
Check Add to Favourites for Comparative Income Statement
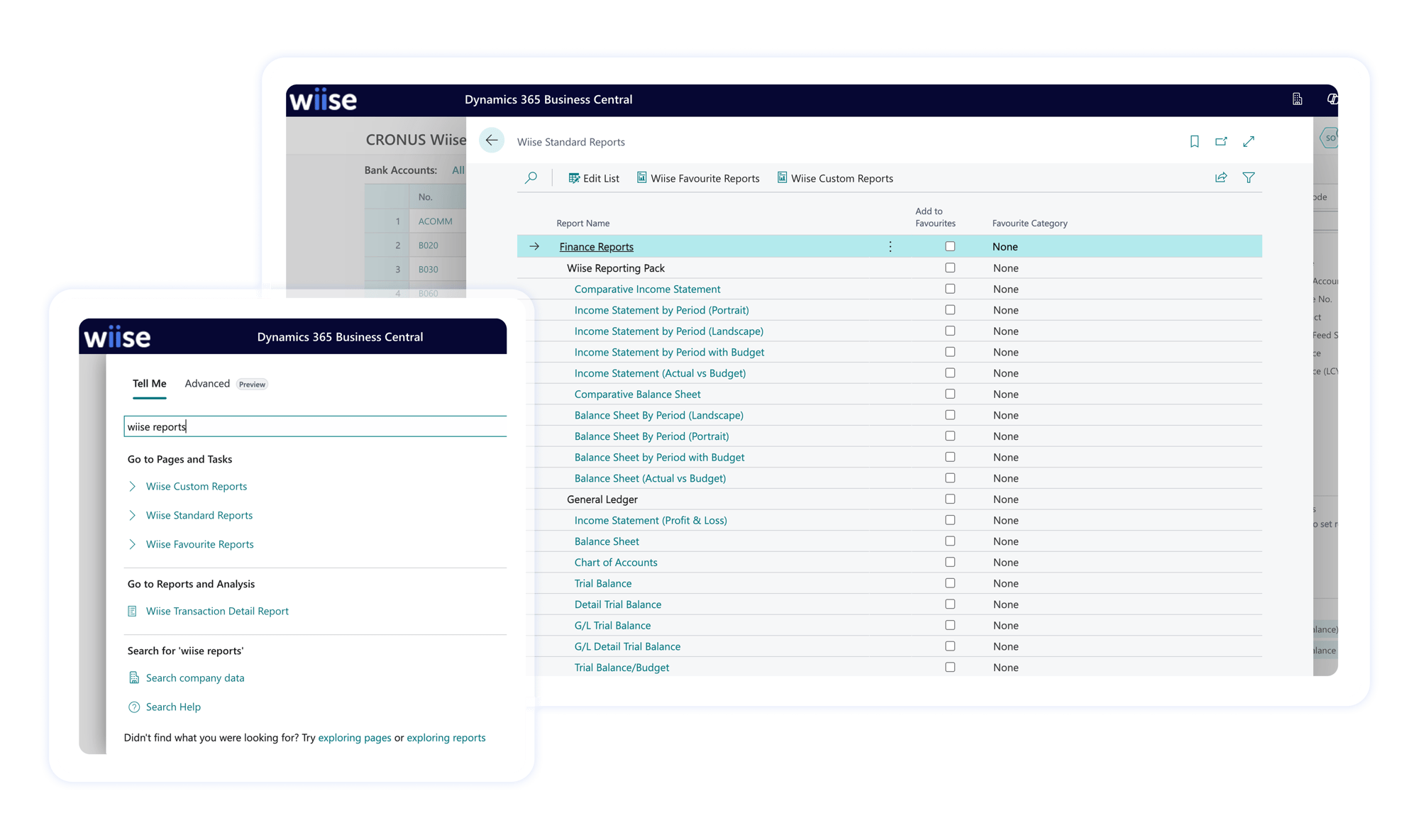[x=950, y=289]
